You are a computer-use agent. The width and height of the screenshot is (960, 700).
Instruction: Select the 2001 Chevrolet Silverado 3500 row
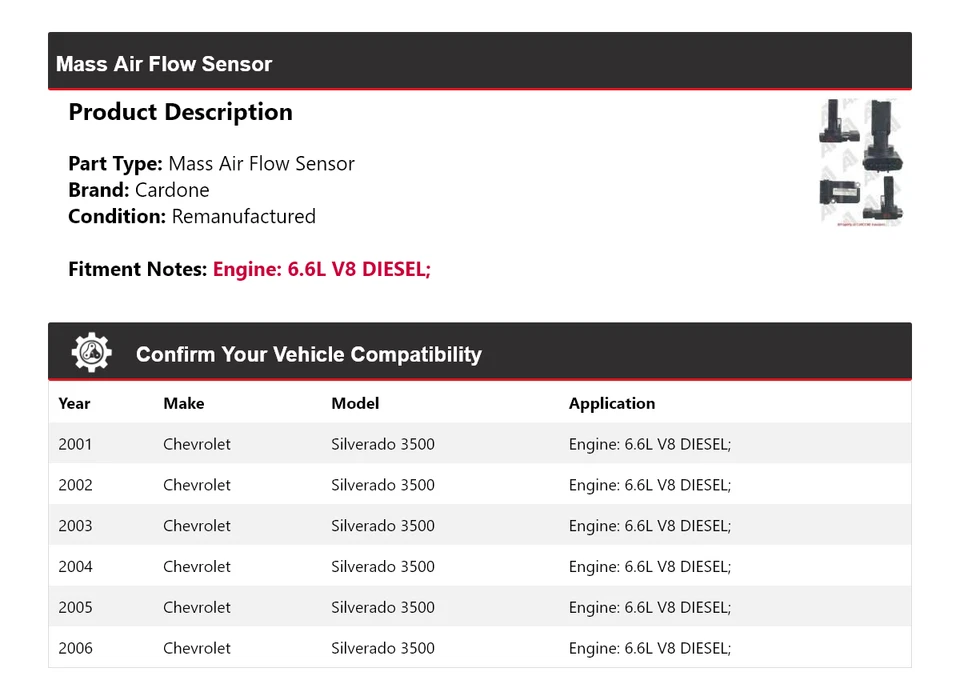(479, 444)
